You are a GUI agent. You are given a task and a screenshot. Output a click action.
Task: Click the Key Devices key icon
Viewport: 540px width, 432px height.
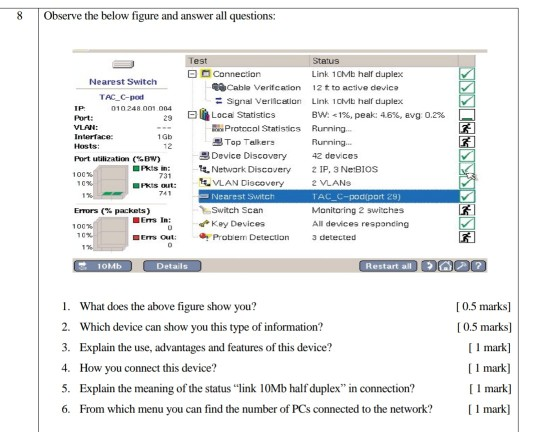pyautogui.click(x=204, y=224)
